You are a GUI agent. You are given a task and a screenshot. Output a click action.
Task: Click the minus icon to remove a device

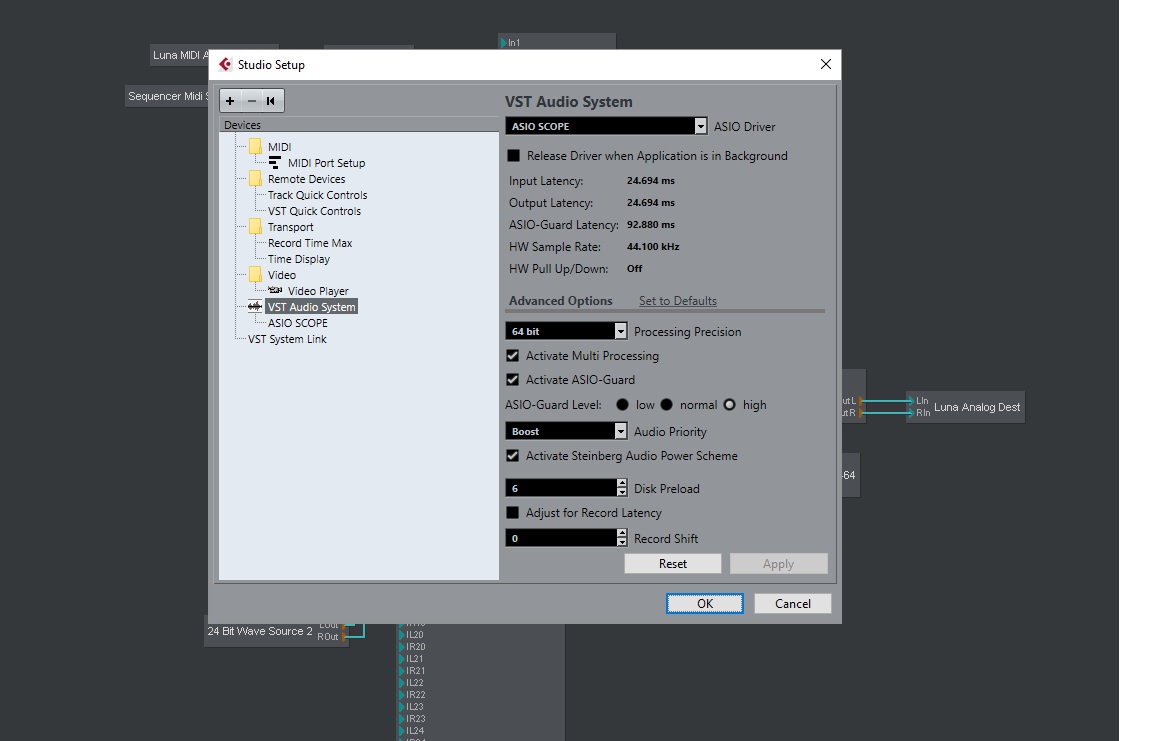[250, 101]
